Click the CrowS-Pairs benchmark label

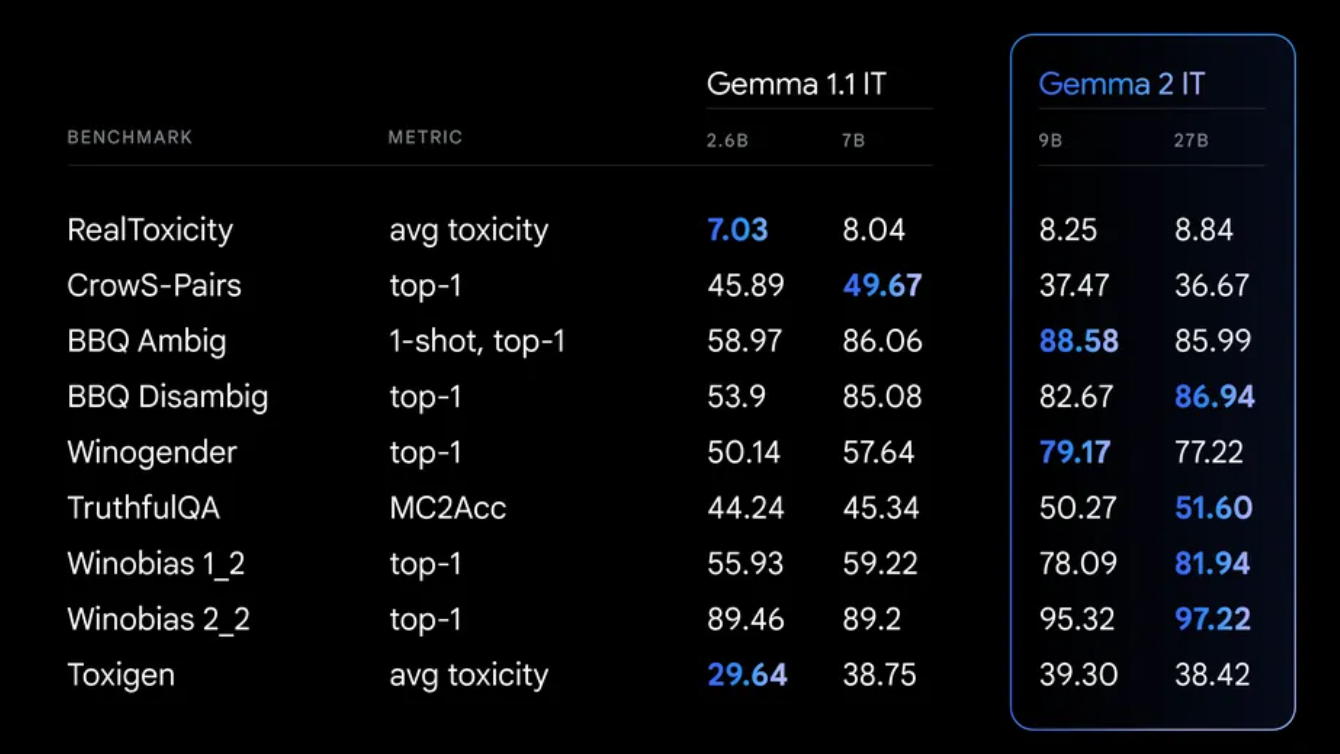coord(154,286)
